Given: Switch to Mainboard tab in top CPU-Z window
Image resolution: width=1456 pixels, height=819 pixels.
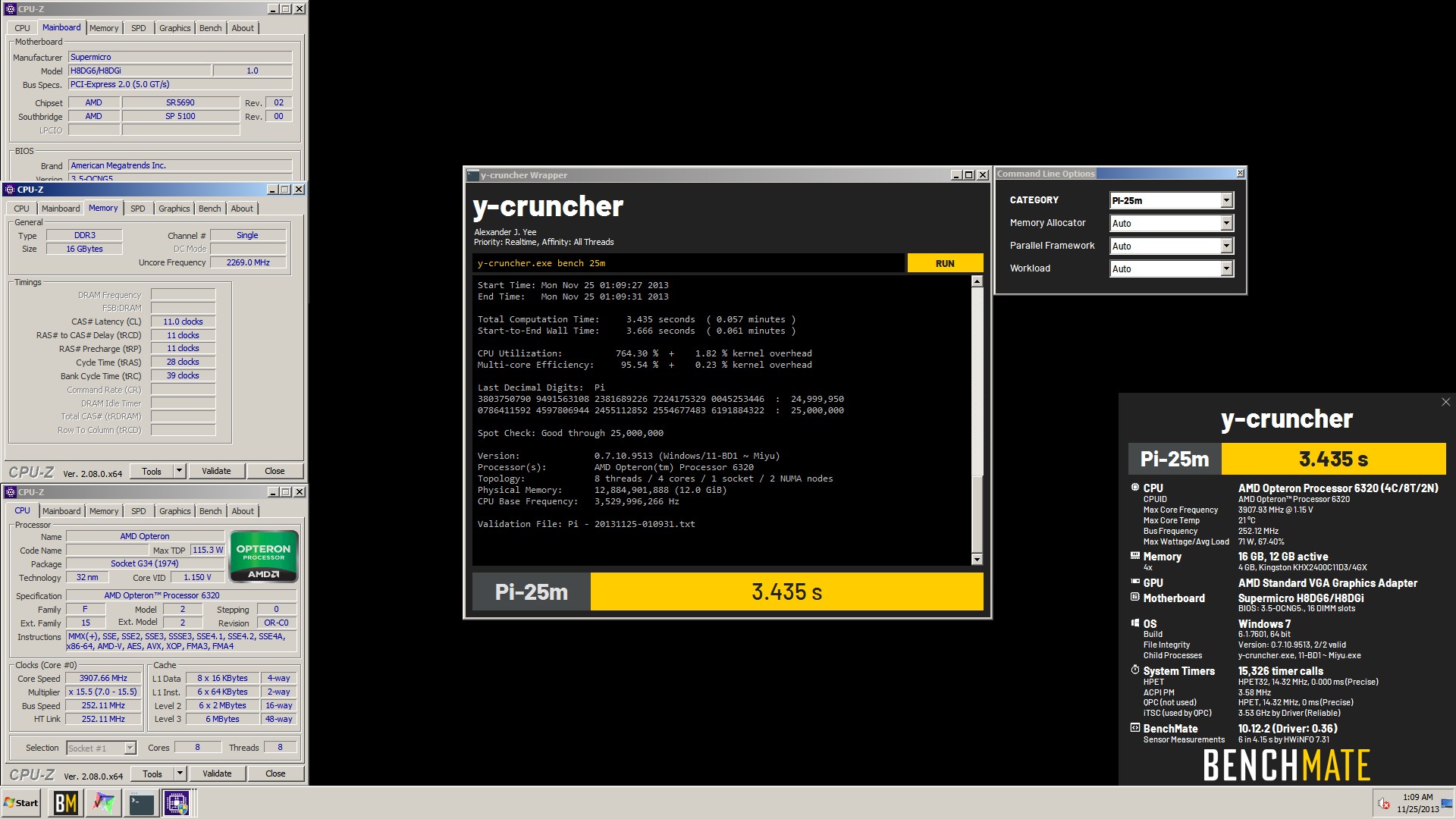Looking at the screenshot, I should (x=61, y=27).
